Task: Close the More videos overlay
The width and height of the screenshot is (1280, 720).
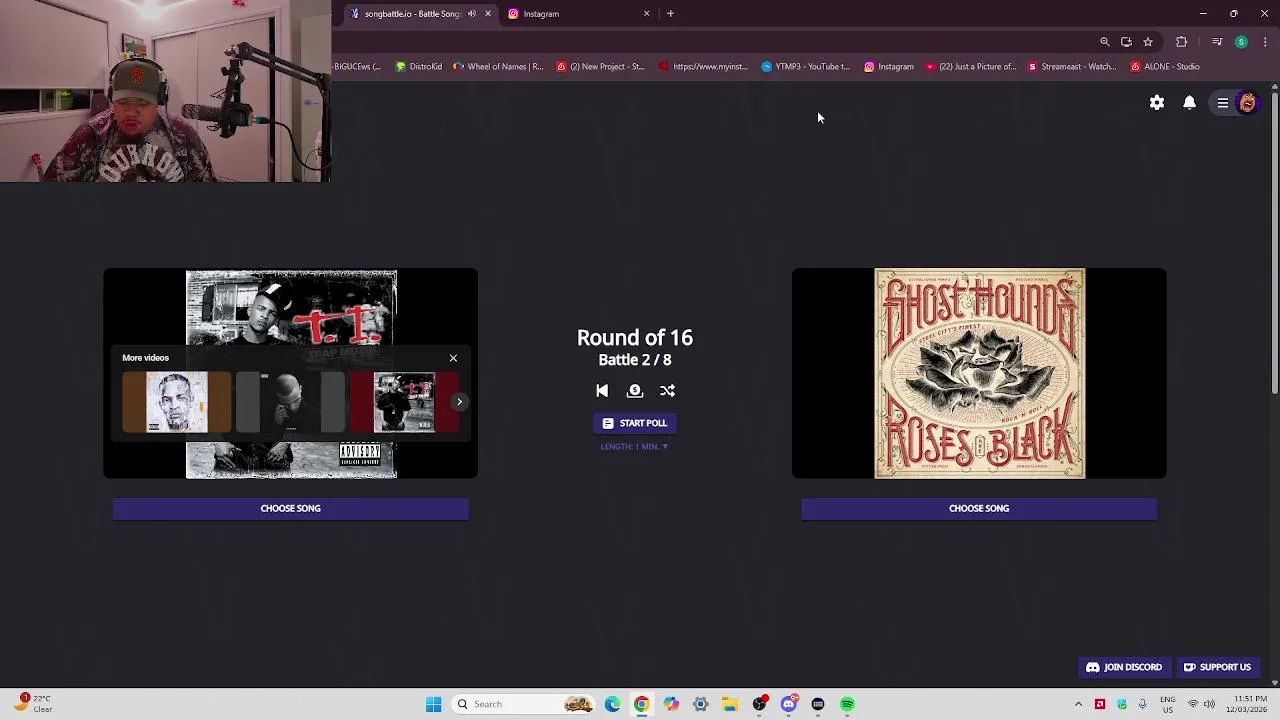Action: coord(453,358)
